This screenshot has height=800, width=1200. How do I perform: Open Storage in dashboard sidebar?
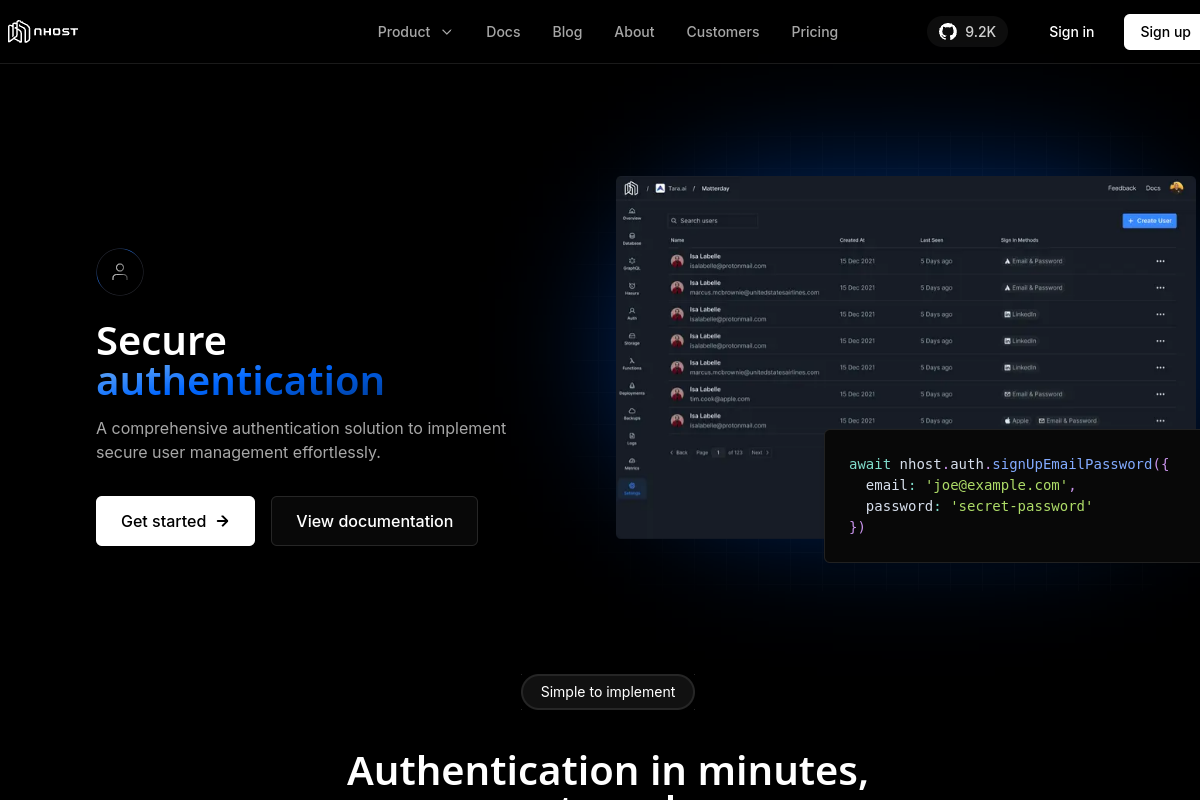coord(632,339)
